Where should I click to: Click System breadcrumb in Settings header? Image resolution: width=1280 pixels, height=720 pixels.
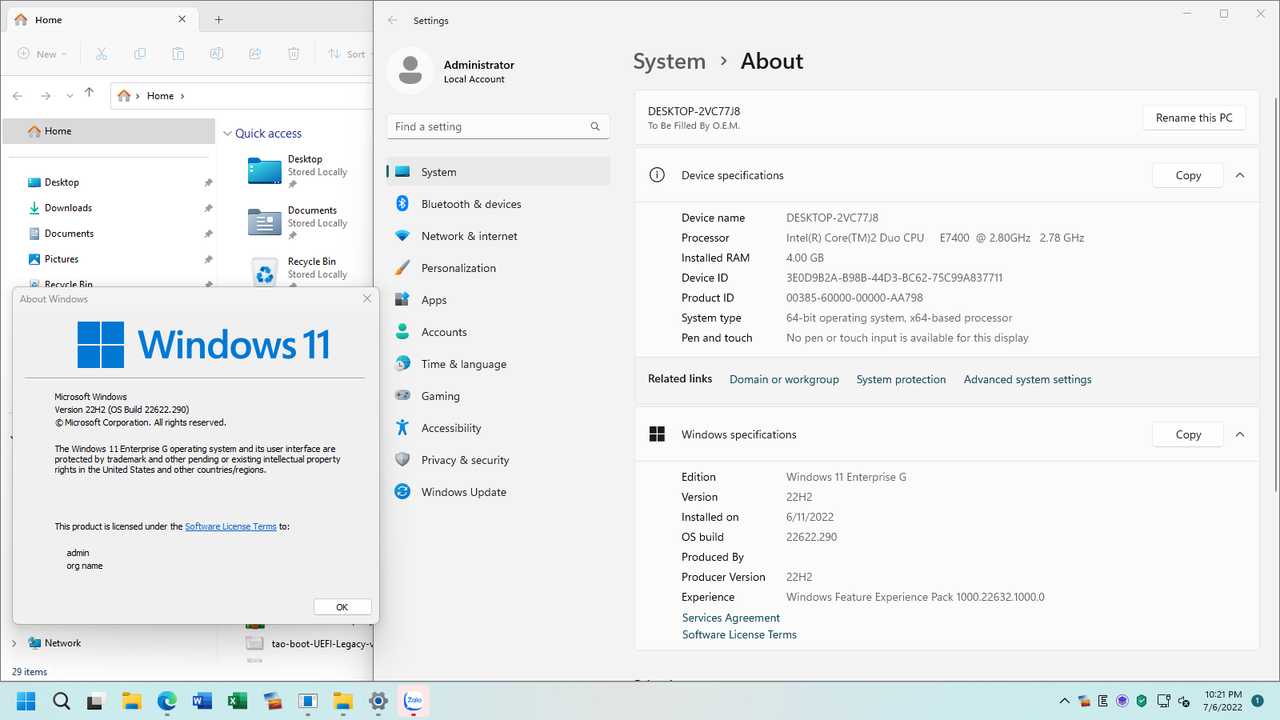coord(669,61)
